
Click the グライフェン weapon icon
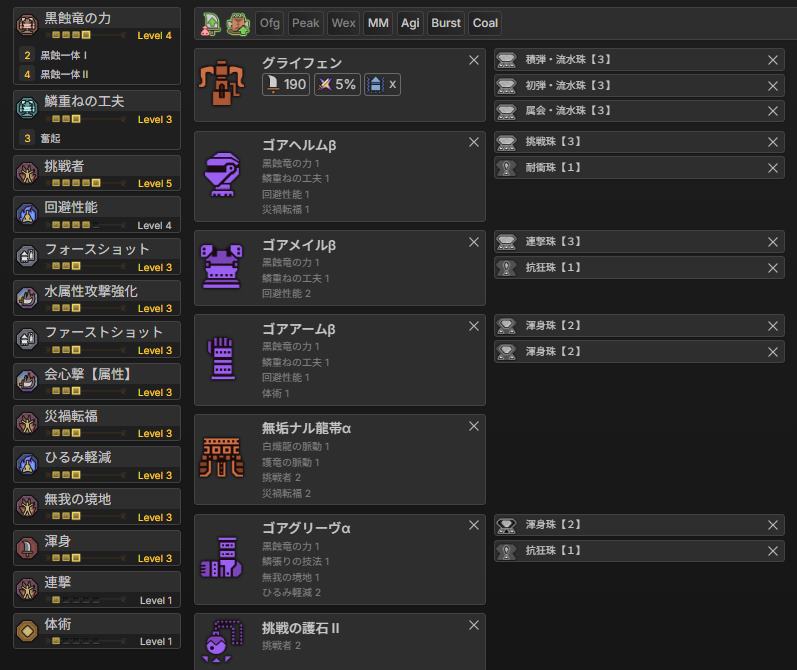pos(221,84)
